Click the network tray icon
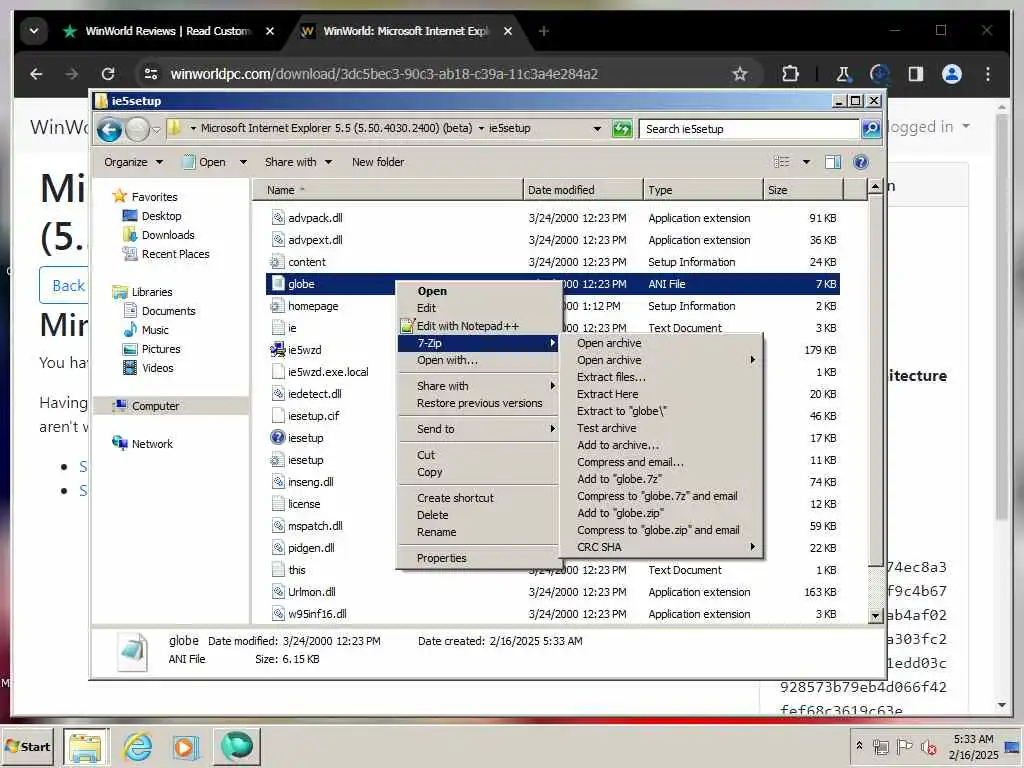This screenshot has height=768, width=1024. (x=880, y=746)
